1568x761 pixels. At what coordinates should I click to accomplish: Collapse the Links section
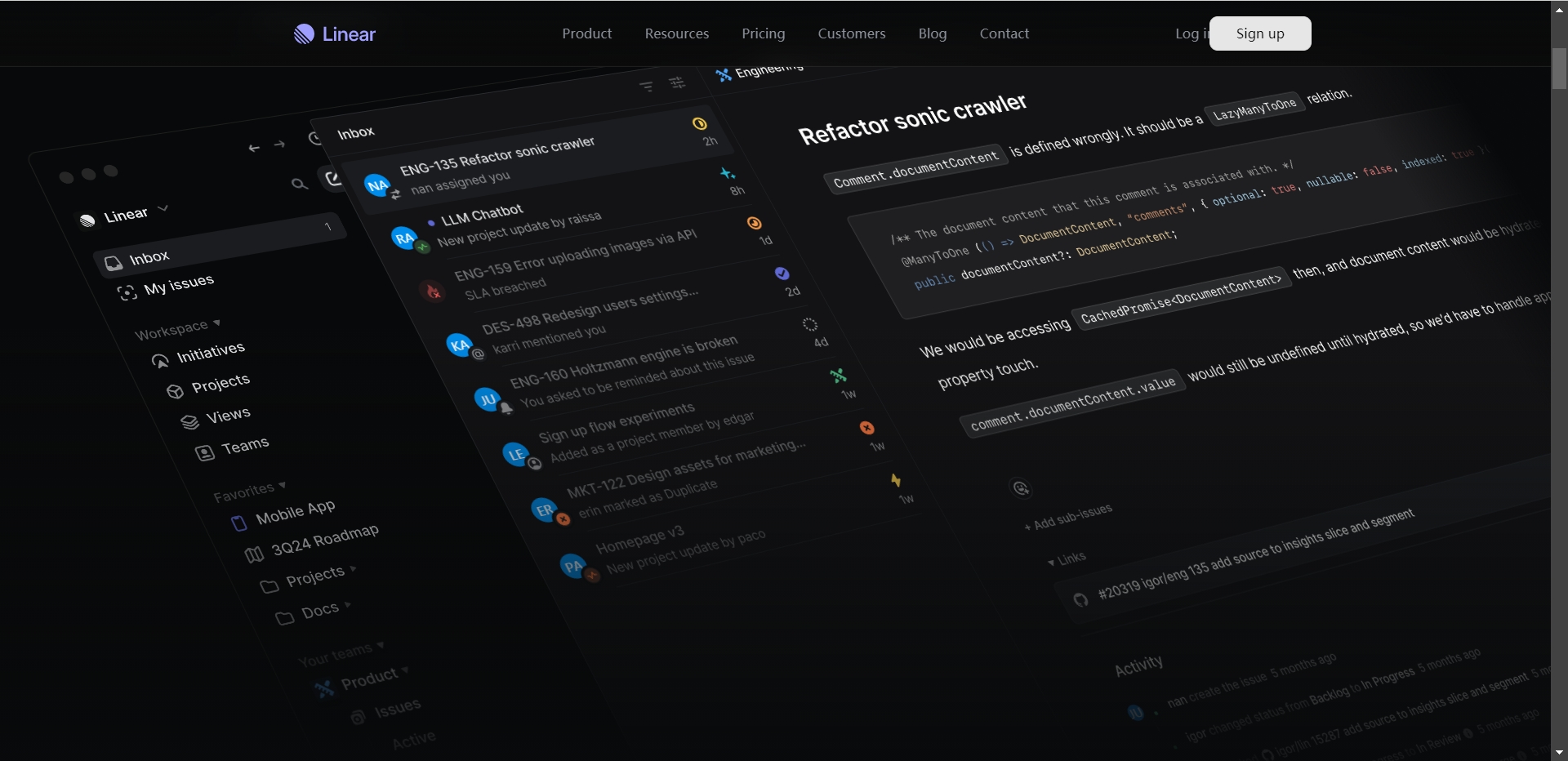click(x=1067, y=559)
